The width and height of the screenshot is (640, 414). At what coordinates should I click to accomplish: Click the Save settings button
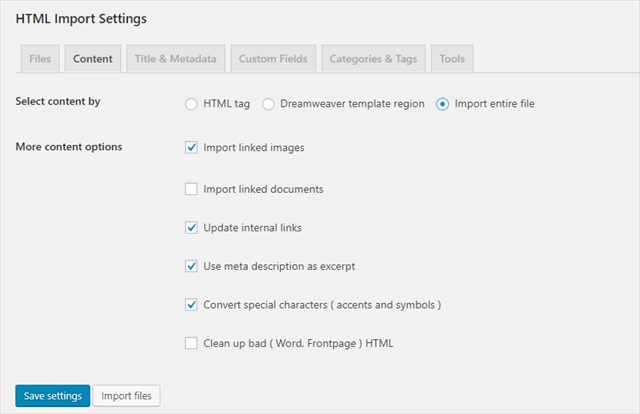click(52, 396)
